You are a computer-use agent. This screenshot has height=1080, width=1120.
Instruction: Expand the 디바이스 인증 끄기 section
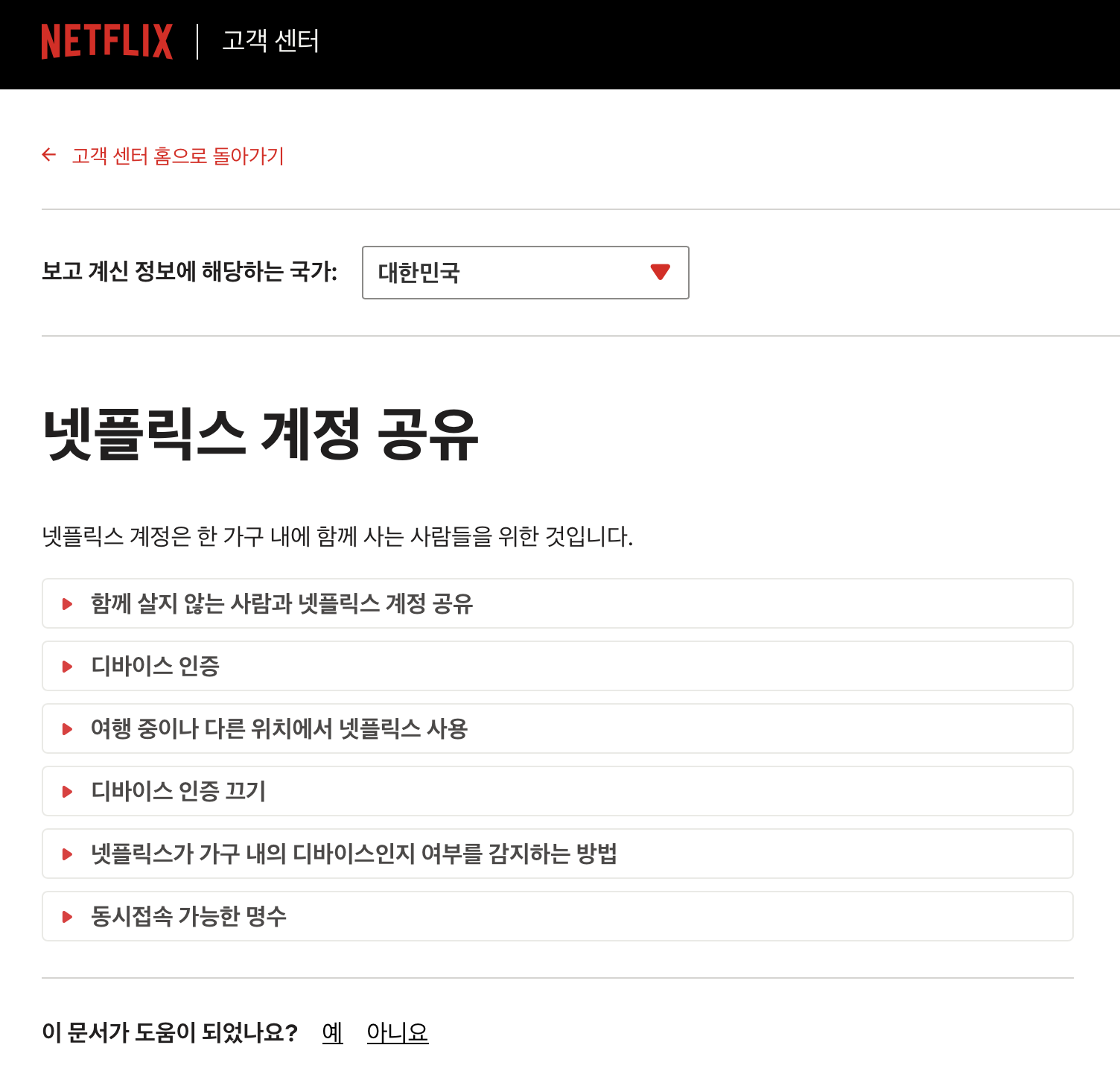pos(557,791)
